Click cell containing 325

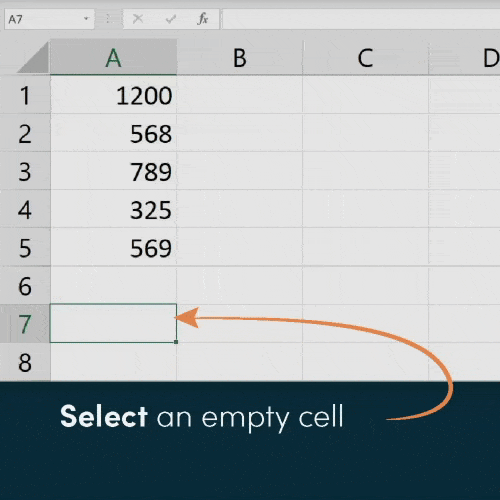(x=113, y=209)
